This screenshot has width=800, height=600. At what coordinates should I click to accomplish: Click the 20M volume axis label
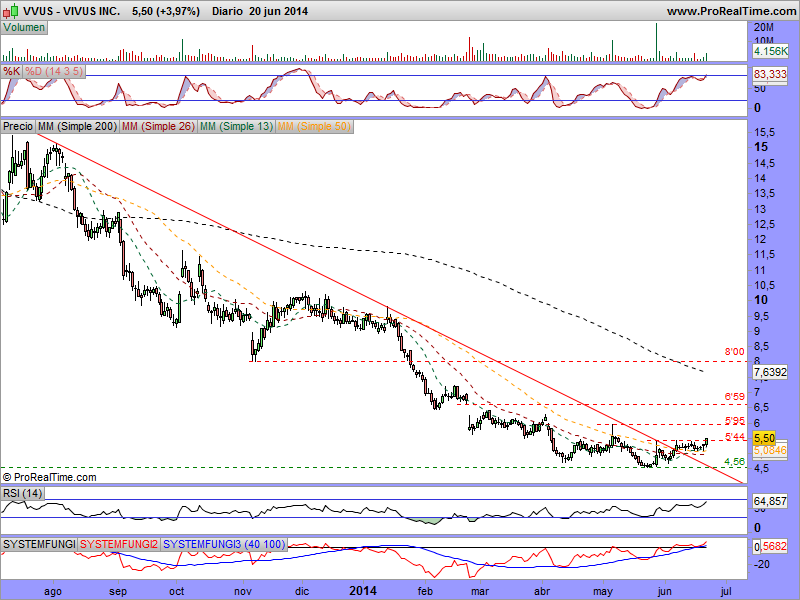coord(764,28)
